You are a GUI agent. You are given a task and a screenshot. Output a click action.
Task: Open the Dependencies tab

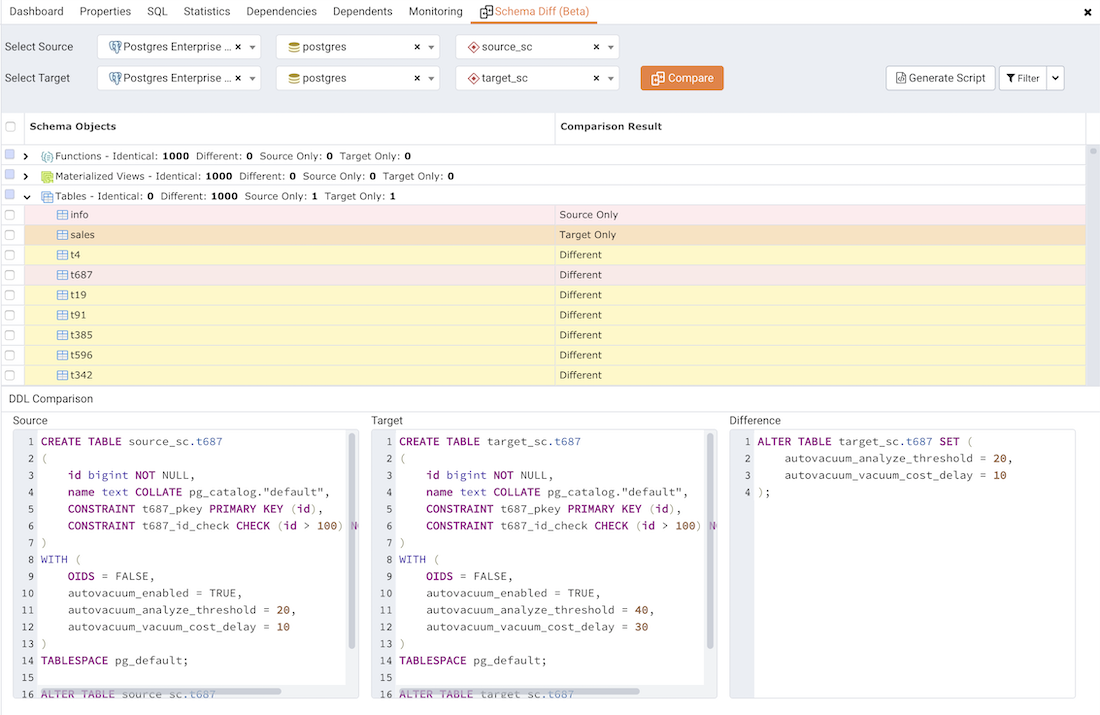[281, 12]
